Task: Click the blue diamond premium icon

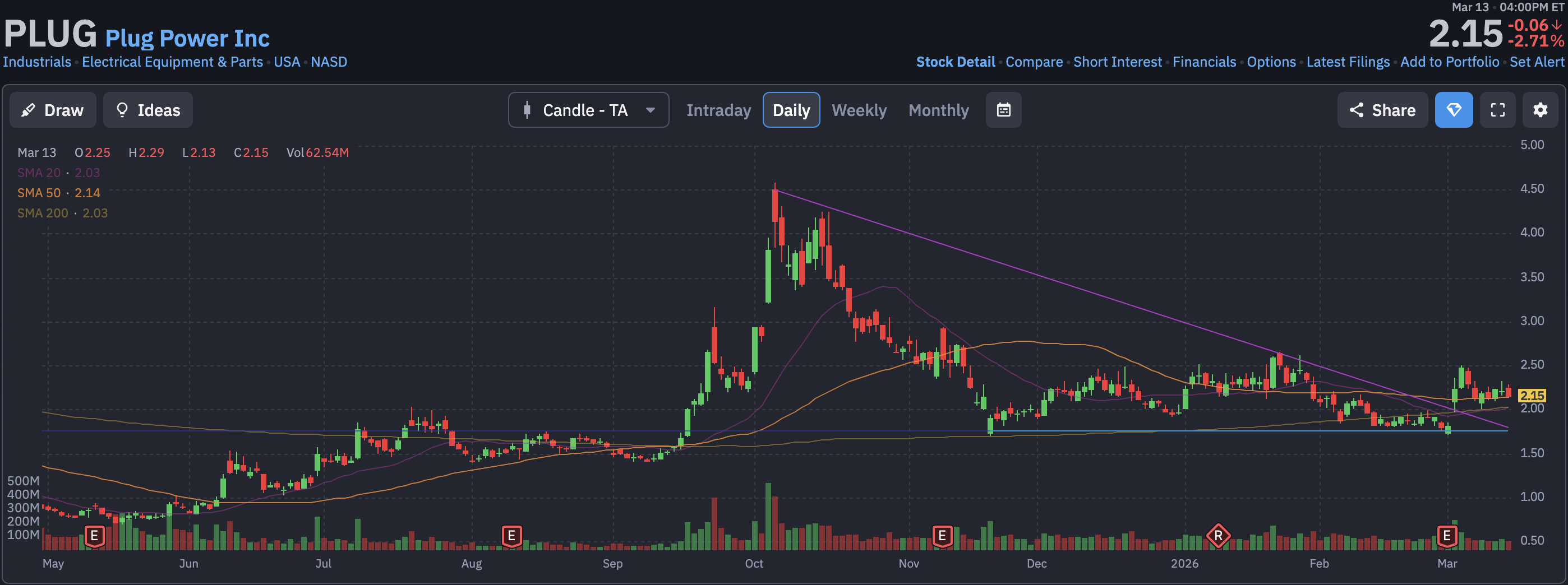Action: [1454, 110]
